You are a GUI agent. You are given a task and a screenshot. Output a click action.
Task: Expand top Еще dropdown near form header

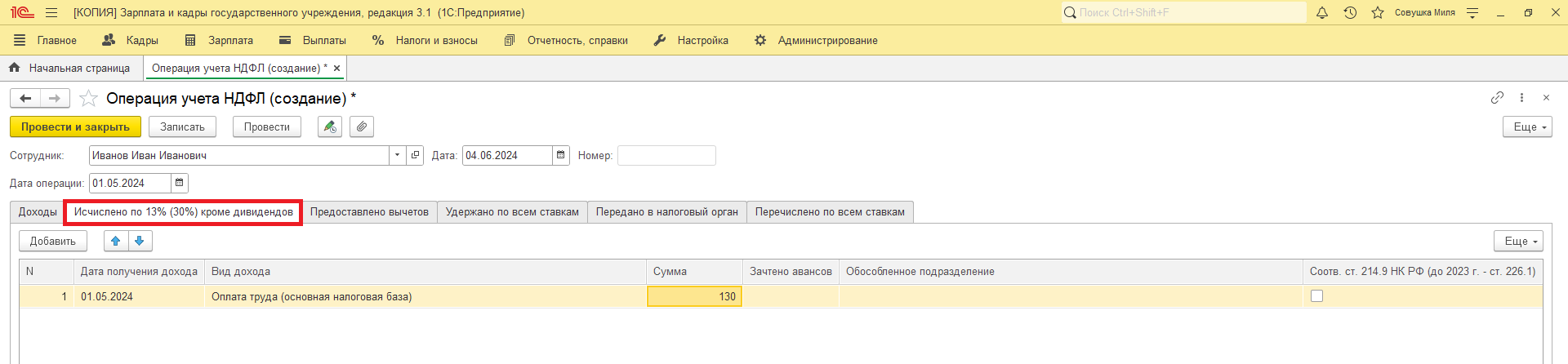pos(1527,127)
